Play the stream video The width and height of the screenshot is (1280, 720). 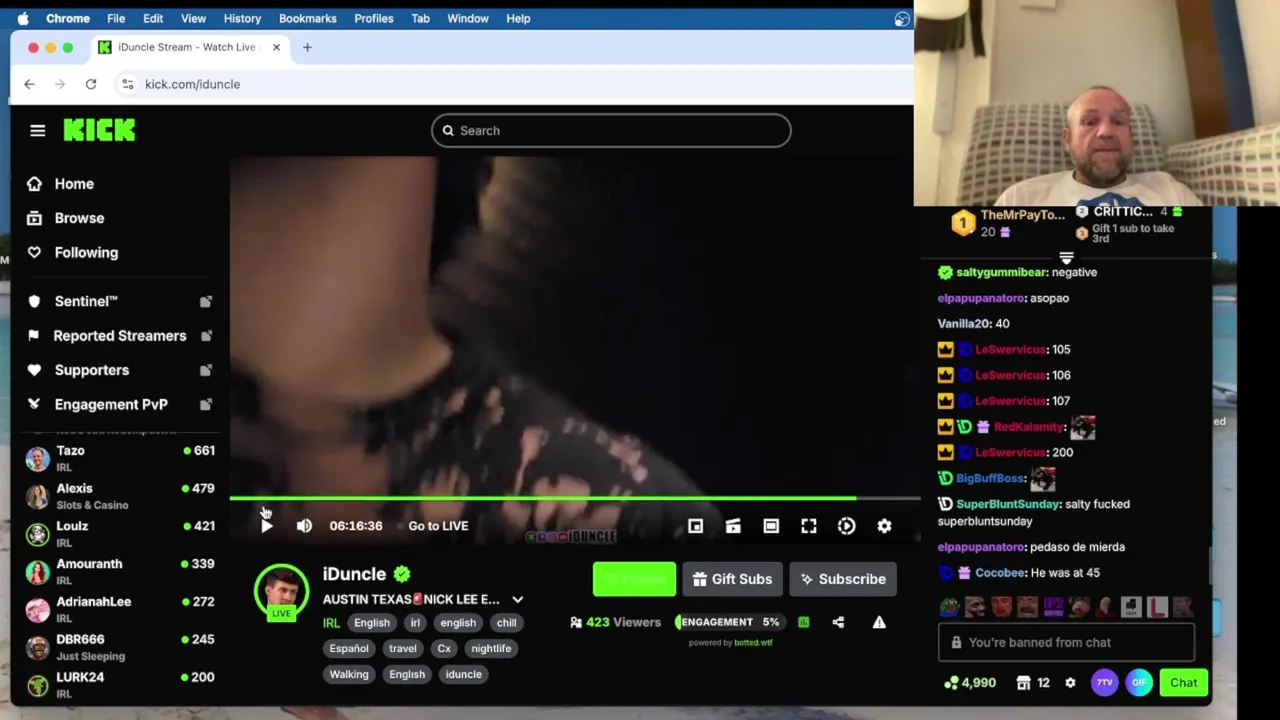pos(266,526)
